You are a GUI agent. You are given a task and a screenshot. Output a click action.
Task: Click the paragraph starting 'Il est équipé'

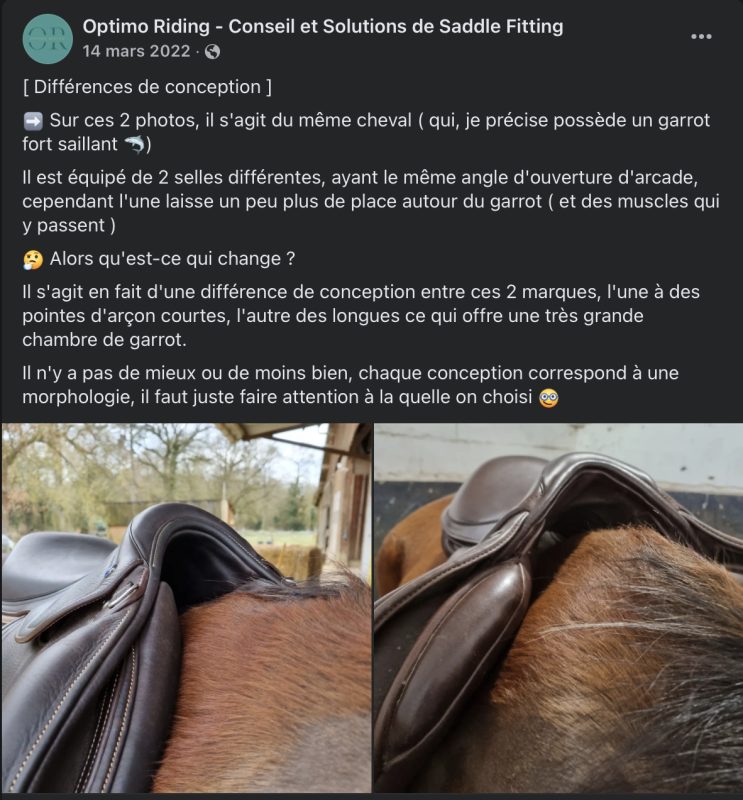coord(371,201)
